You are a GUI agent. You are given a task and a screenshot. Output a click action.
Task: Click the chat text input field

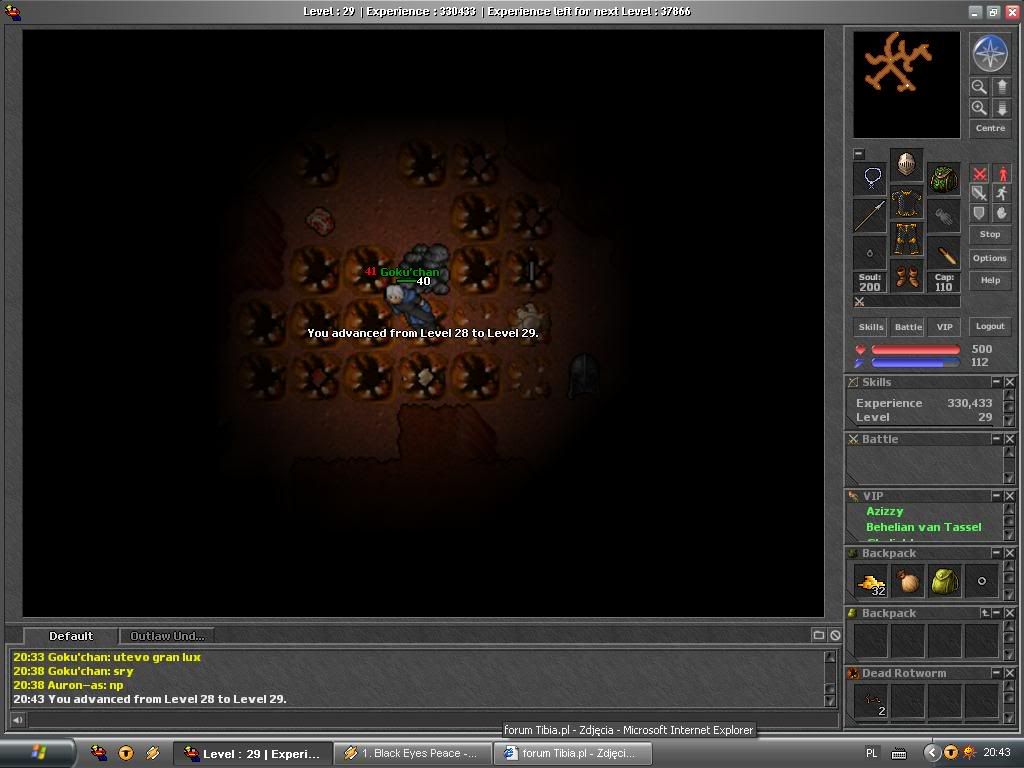[x=433, y=720]
